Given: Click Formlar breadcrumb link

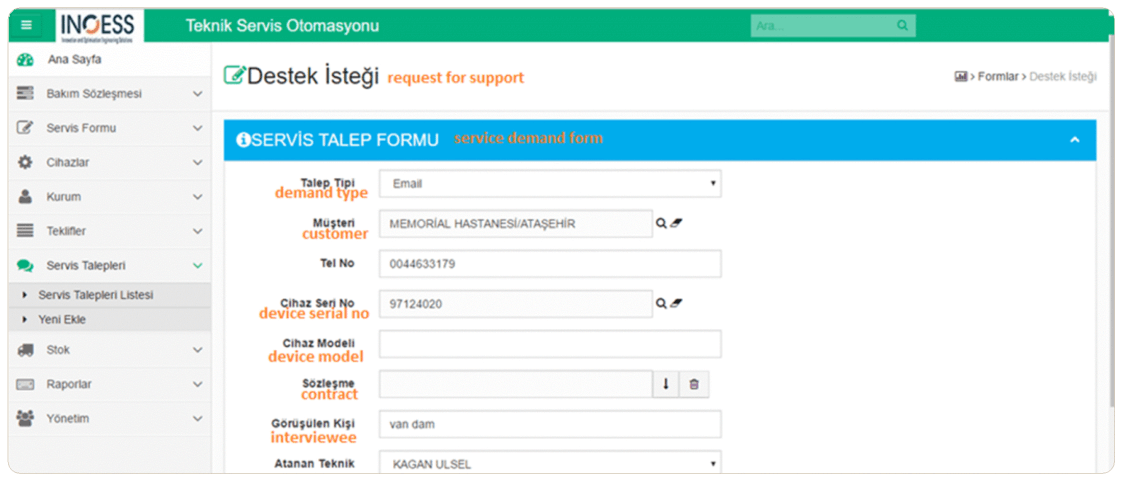Looking at the screenshot, I should (x=998, y=76).
